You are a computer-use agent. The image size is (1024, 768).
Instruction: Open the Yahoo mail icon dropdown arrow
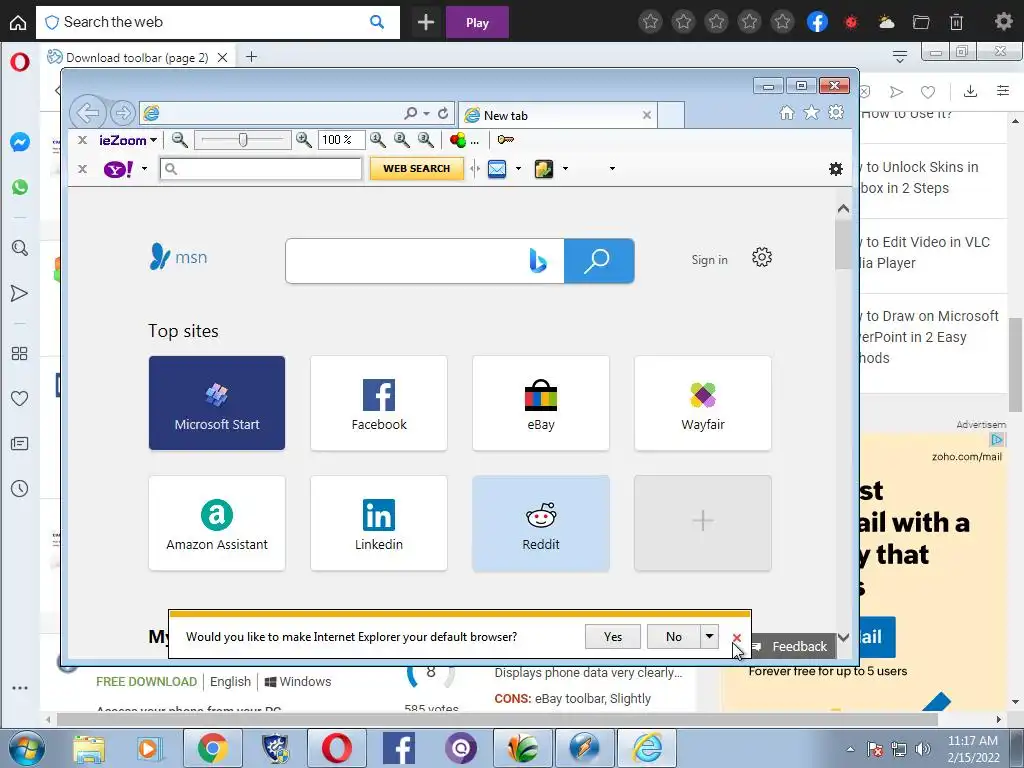(x=519, y=168)
